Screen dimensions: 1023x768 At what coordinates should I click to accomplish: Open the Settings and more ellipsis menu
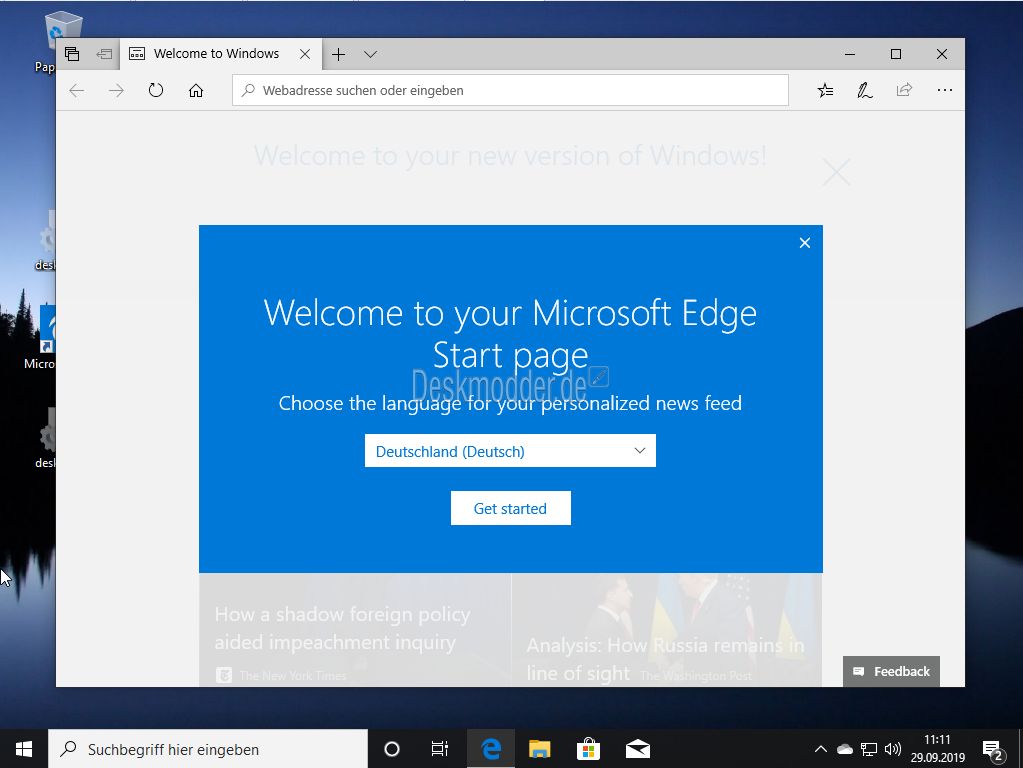tap(944, 90)
